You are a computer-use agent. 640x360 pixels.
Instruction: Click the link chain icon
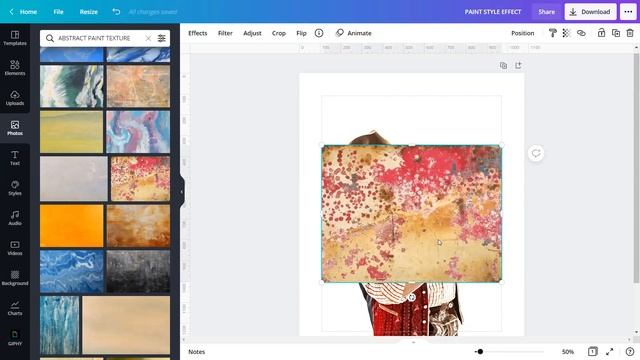(x=581, y=33)
